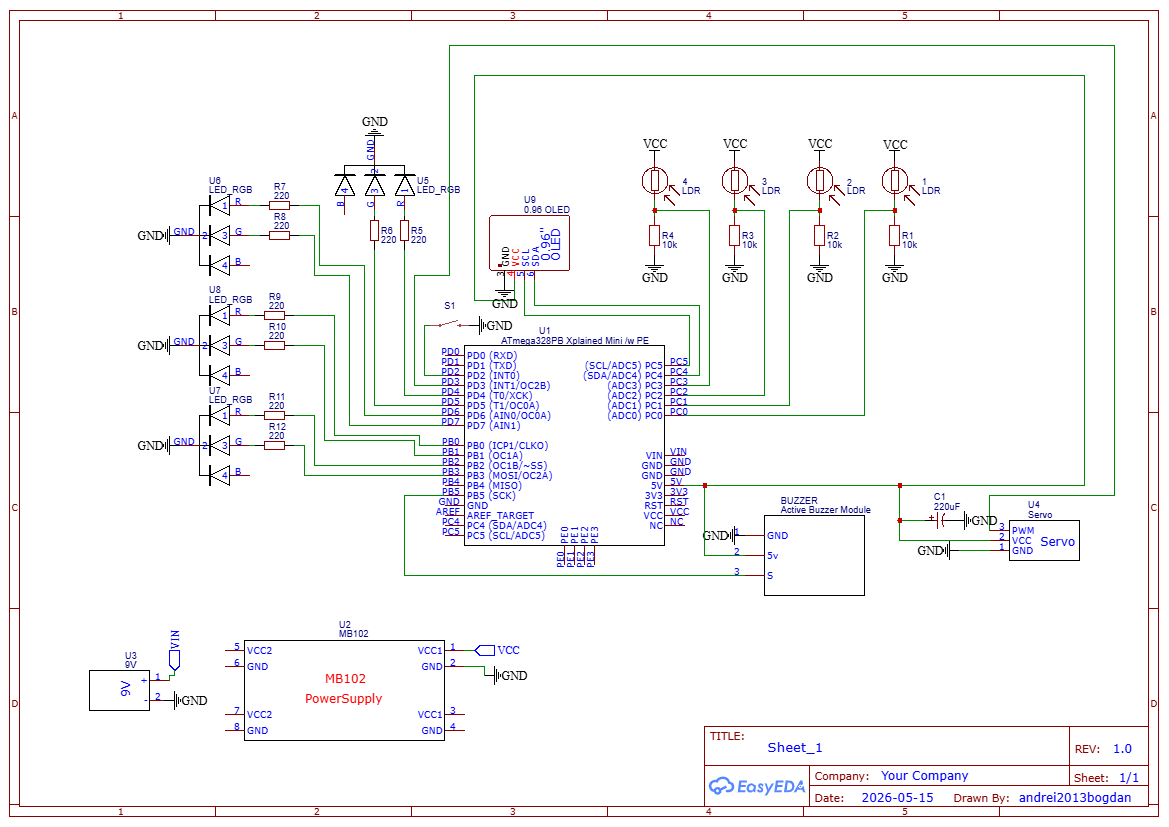The width and height of the screenshot is (1169, 827).
Task: Select resistor R1 10k symbol
Action: pyautogui.click(x=895, y=236)
